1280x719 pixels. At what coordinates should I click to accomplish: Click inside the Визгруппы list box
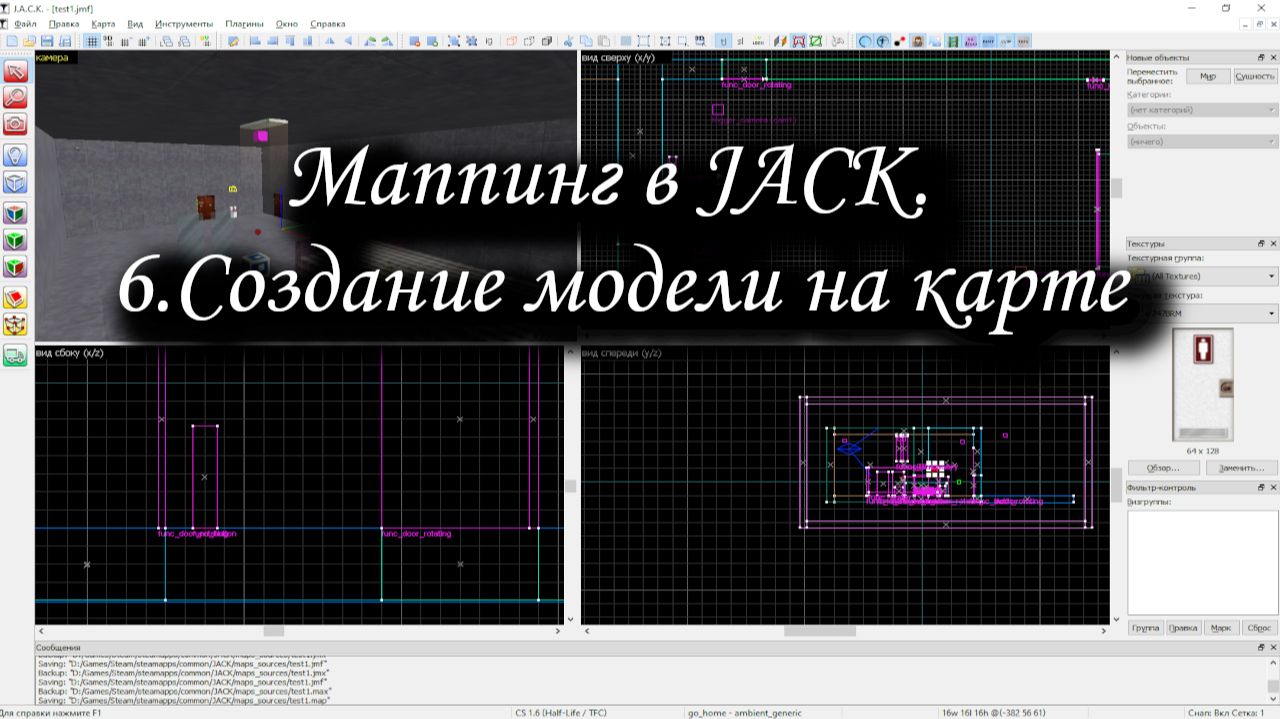(x=1202, y=562)
